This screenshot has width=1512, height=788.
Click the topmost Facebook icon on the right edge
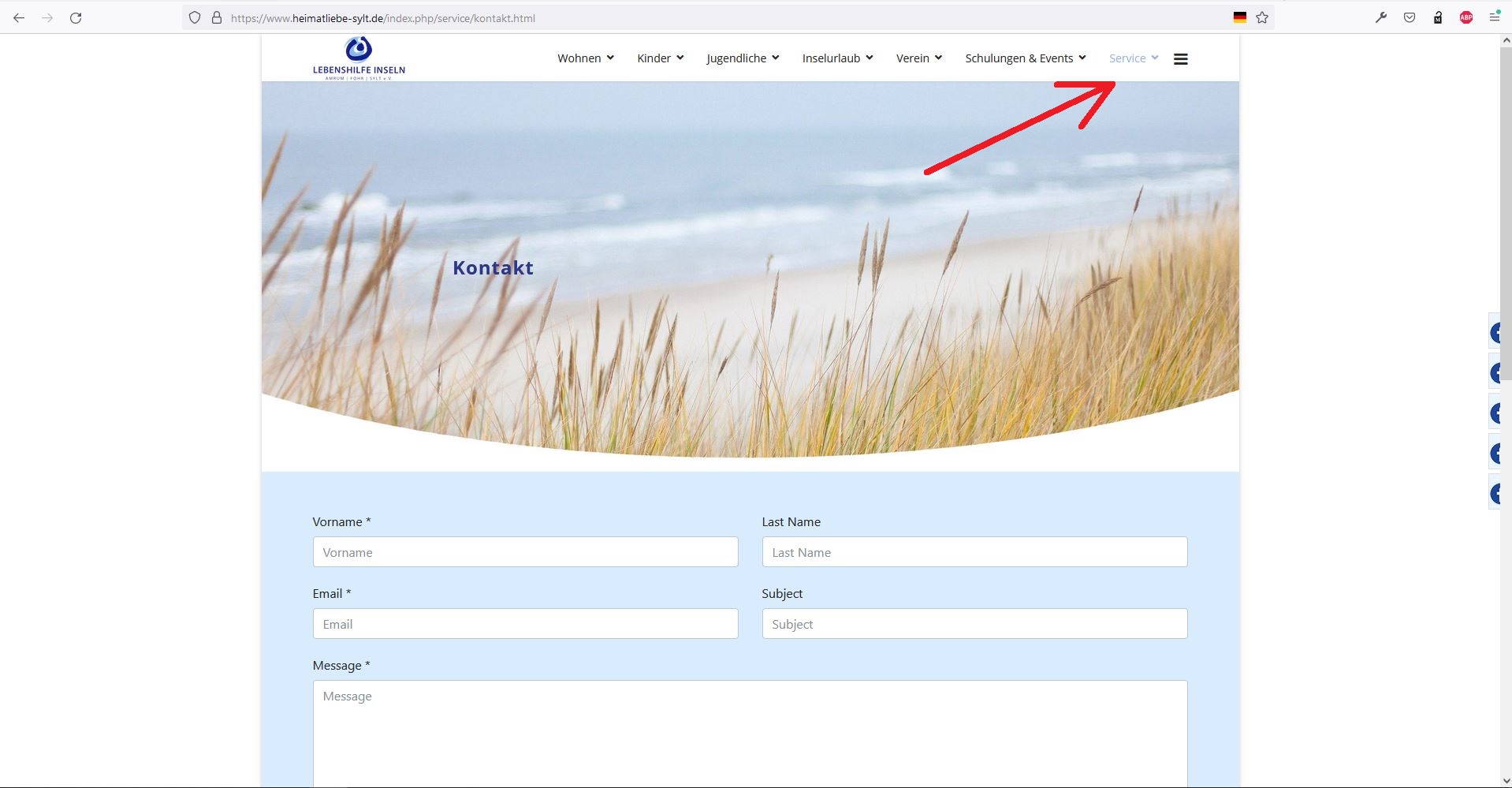pos(1497,332)
